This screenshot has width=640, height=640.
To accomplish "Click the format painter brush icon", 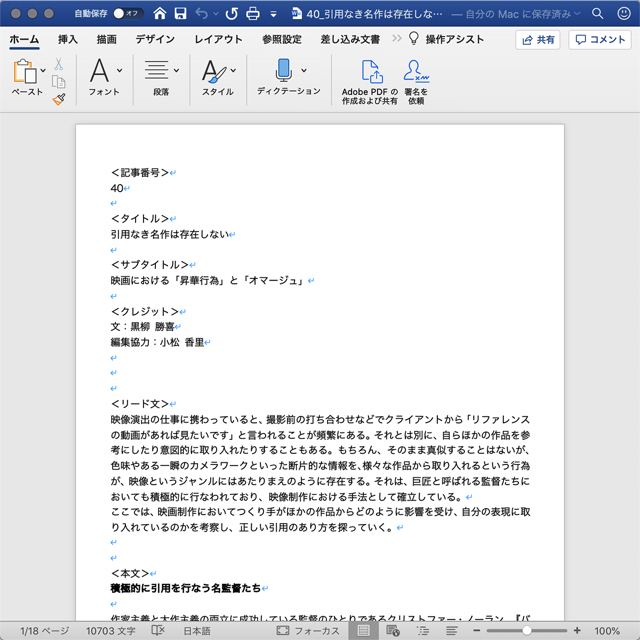I will point(58,100).
